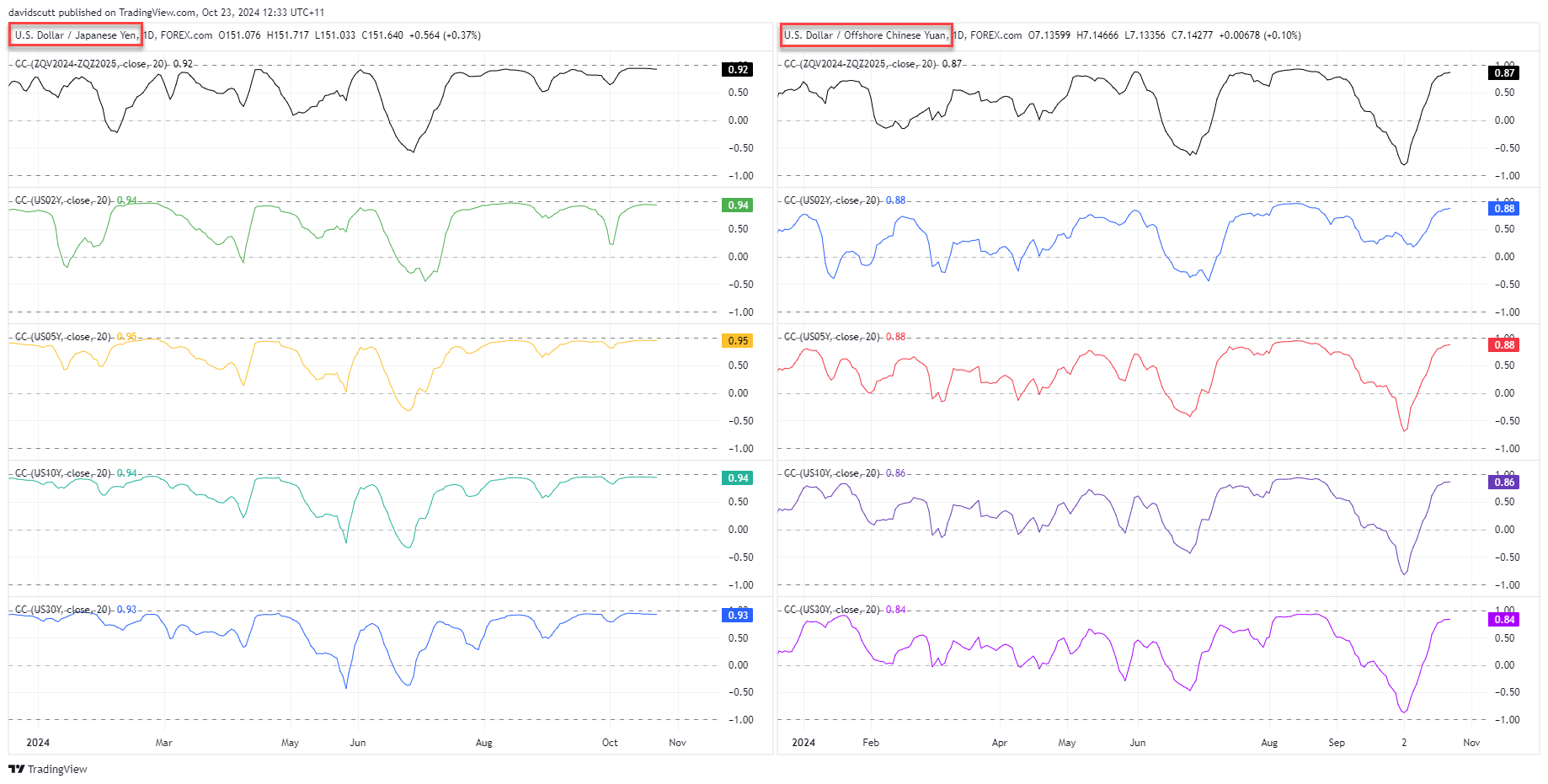Click the USD/JPY change +0.564 (+0.37%)
This screenshot has height=784, width=1548.
click(x=445, y=35)
